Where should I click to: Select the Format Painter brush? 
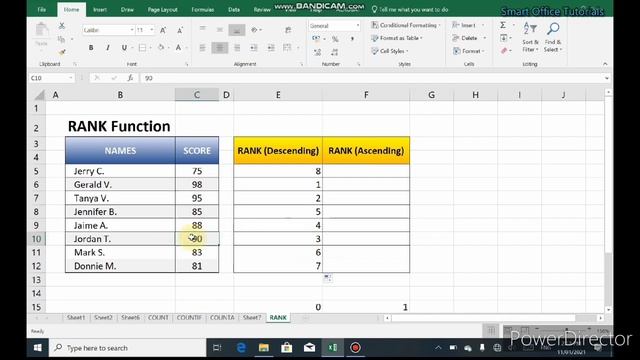pos(62,52)
